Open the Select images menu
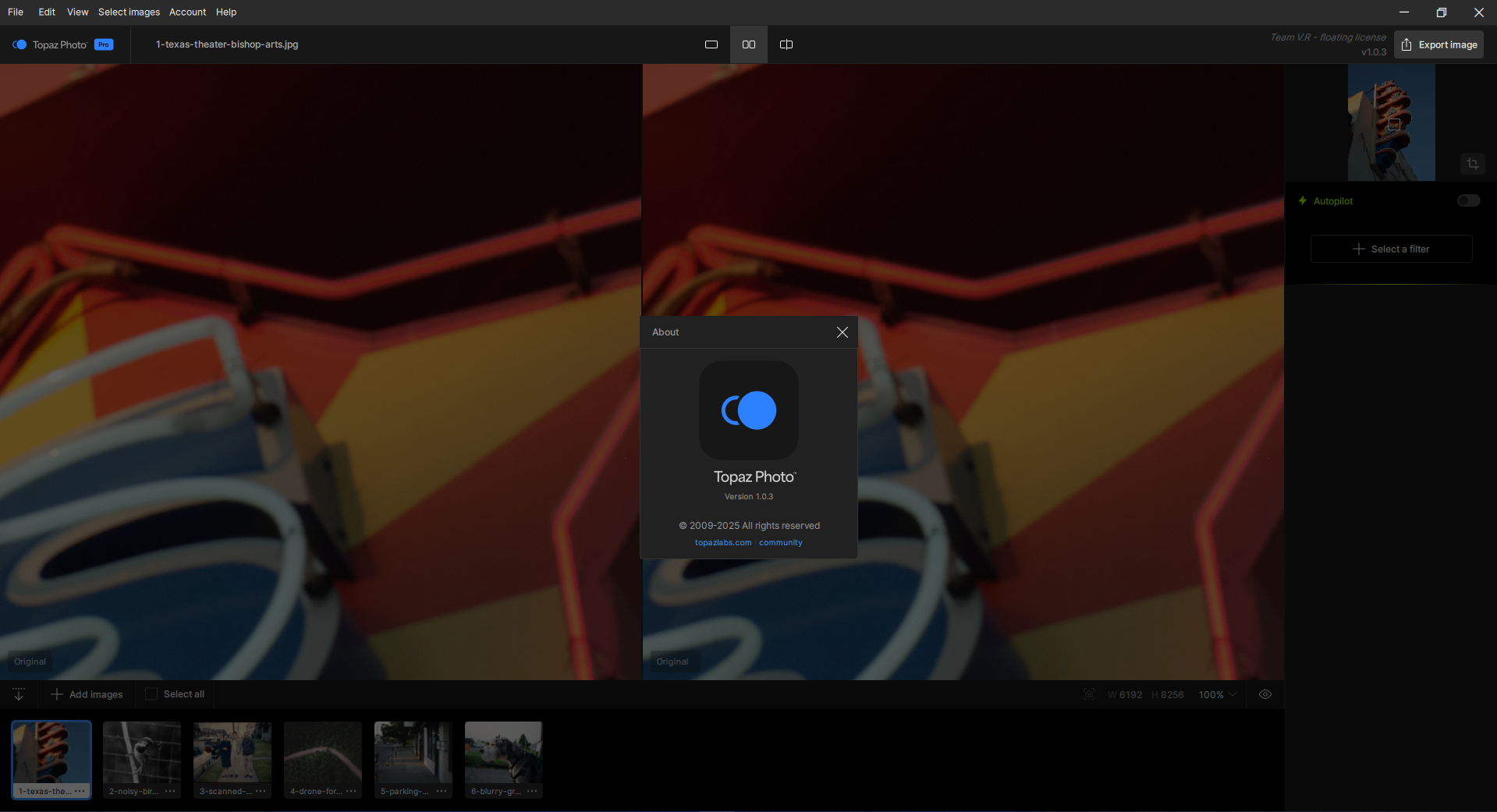This screenshot has height=812, width=1497. pyautogui.click(x=129, y=12)
